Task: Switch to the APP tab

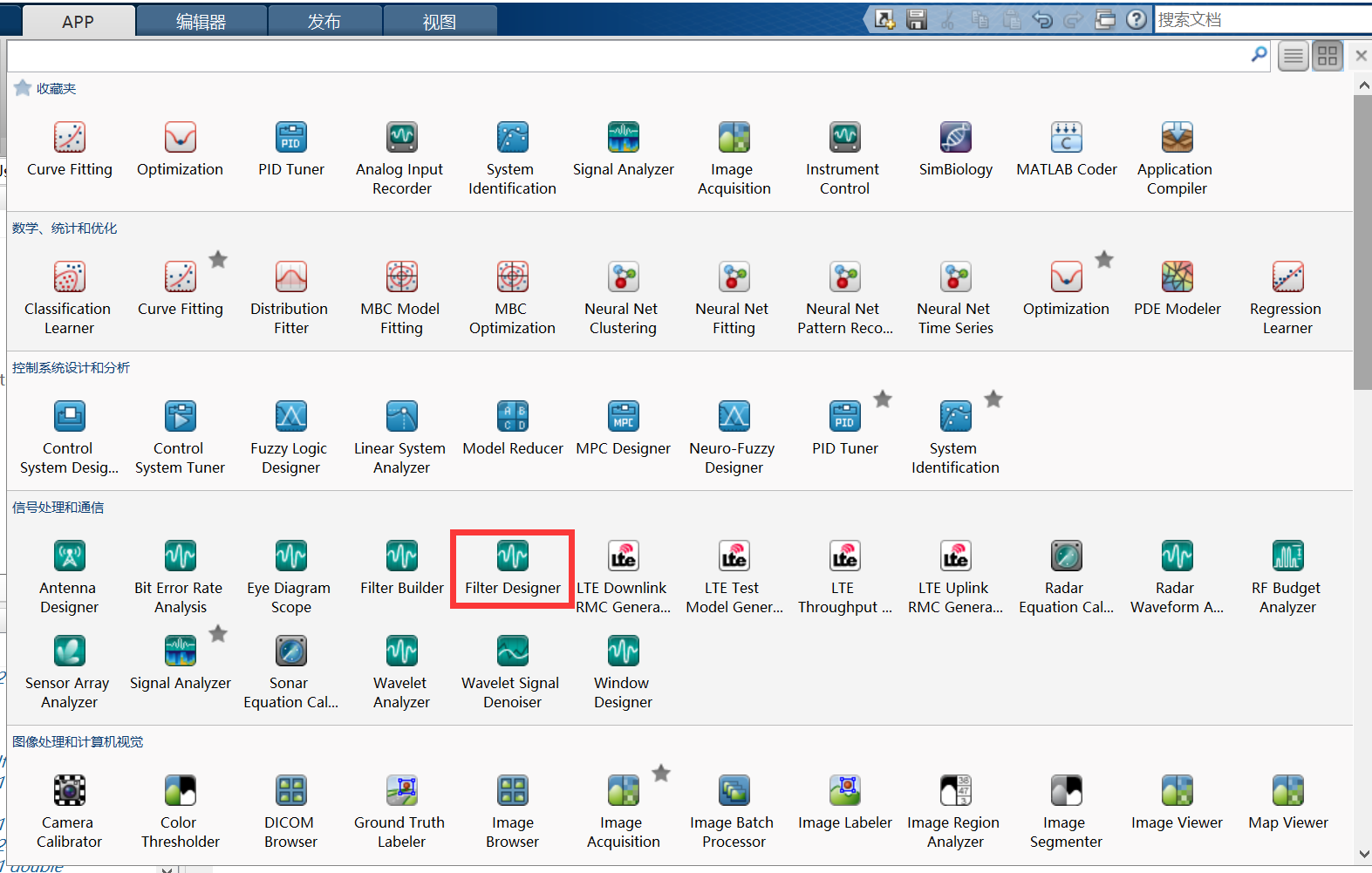Action: pyautogui.click(x=78, y=21)
